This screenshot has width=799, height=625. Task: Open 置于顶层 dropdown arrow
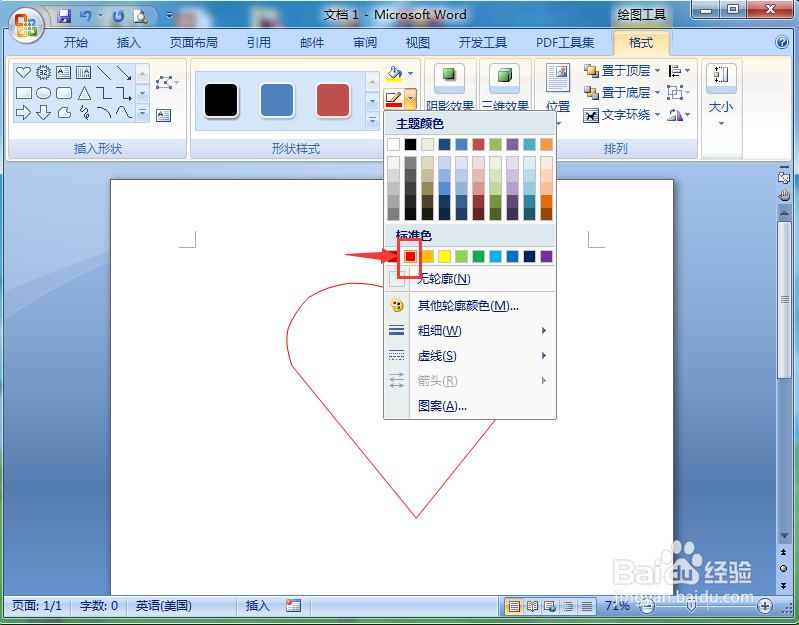pyautogui.click(x=657, y=70)
